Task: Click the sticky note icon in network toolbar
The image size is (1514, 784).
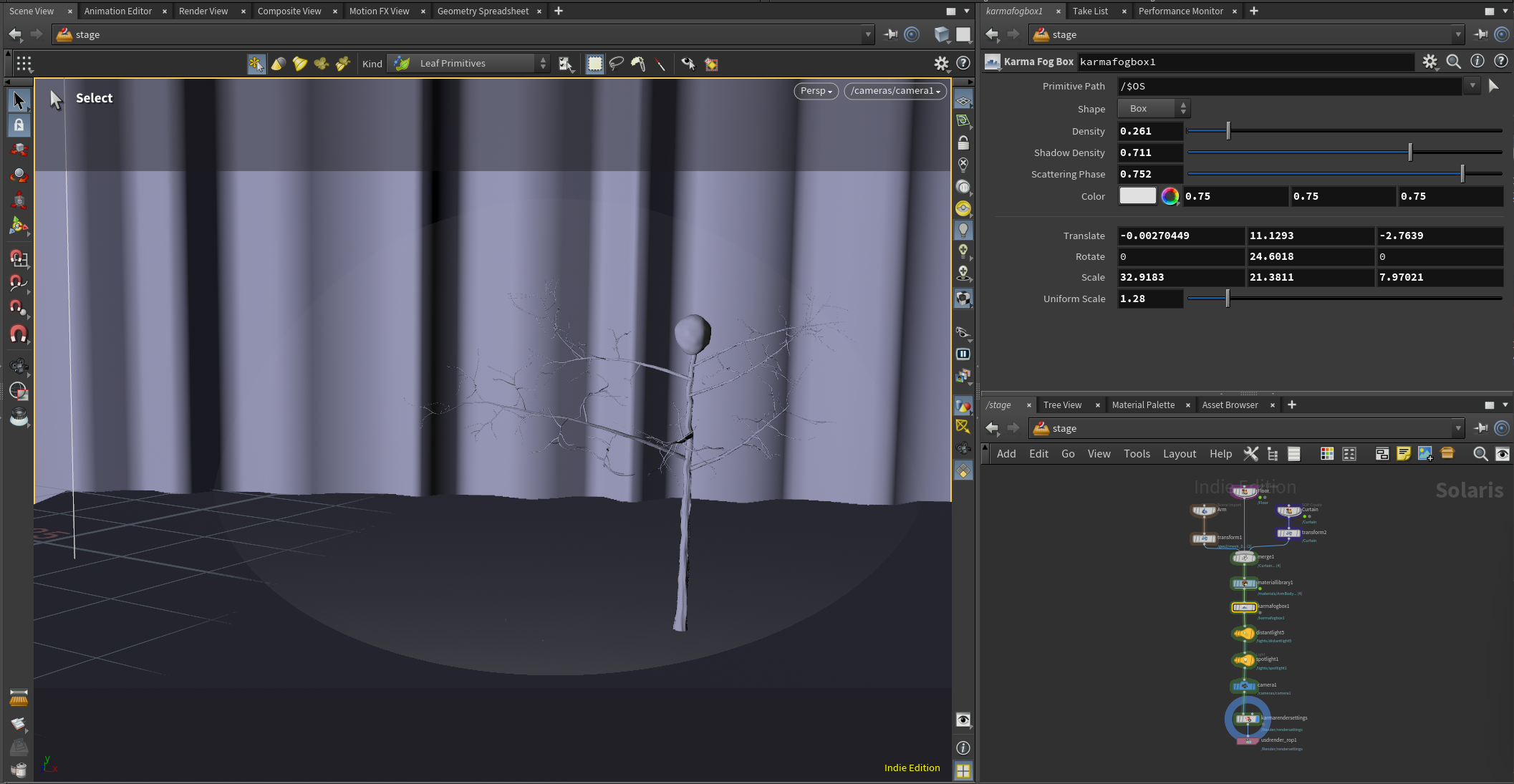Action: pos(1403,454)
